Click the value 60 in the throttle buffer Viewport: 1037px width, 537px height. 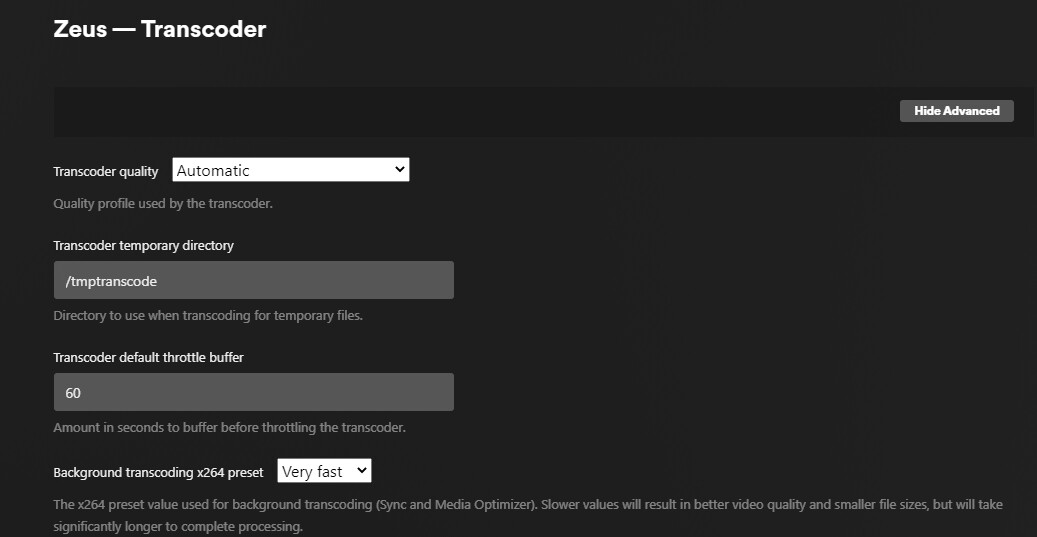click(73, 393)
